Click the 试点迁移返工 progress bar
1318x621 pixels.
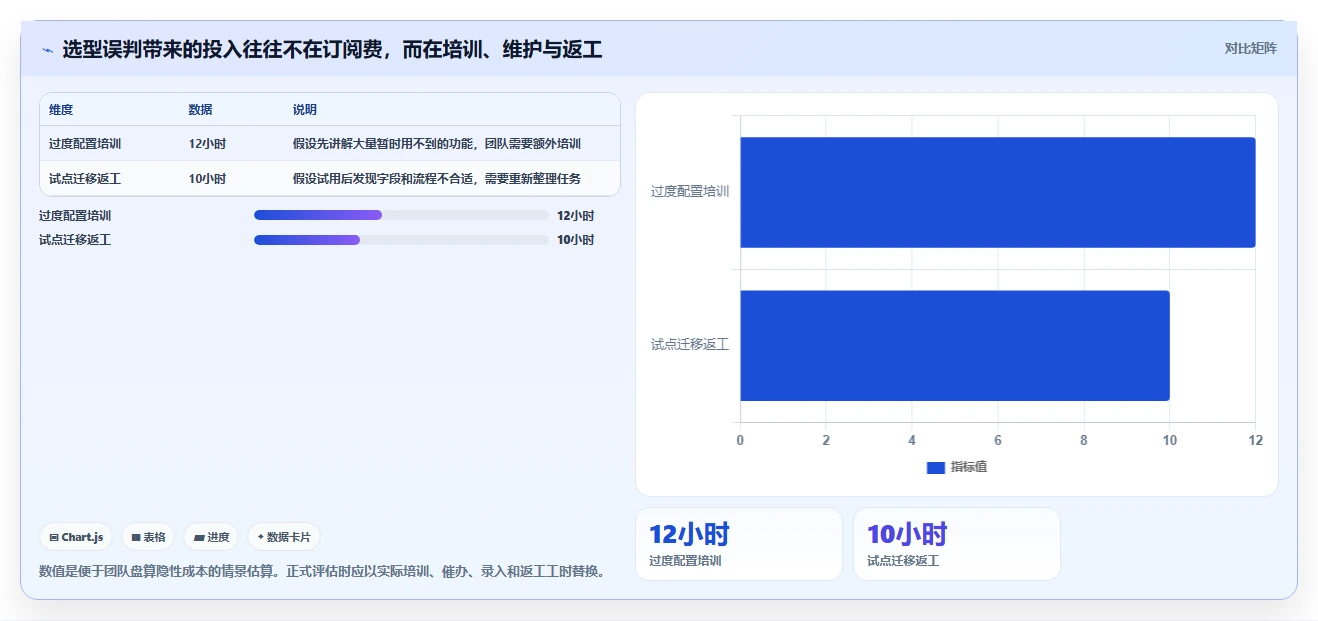(x=401, y=240)
